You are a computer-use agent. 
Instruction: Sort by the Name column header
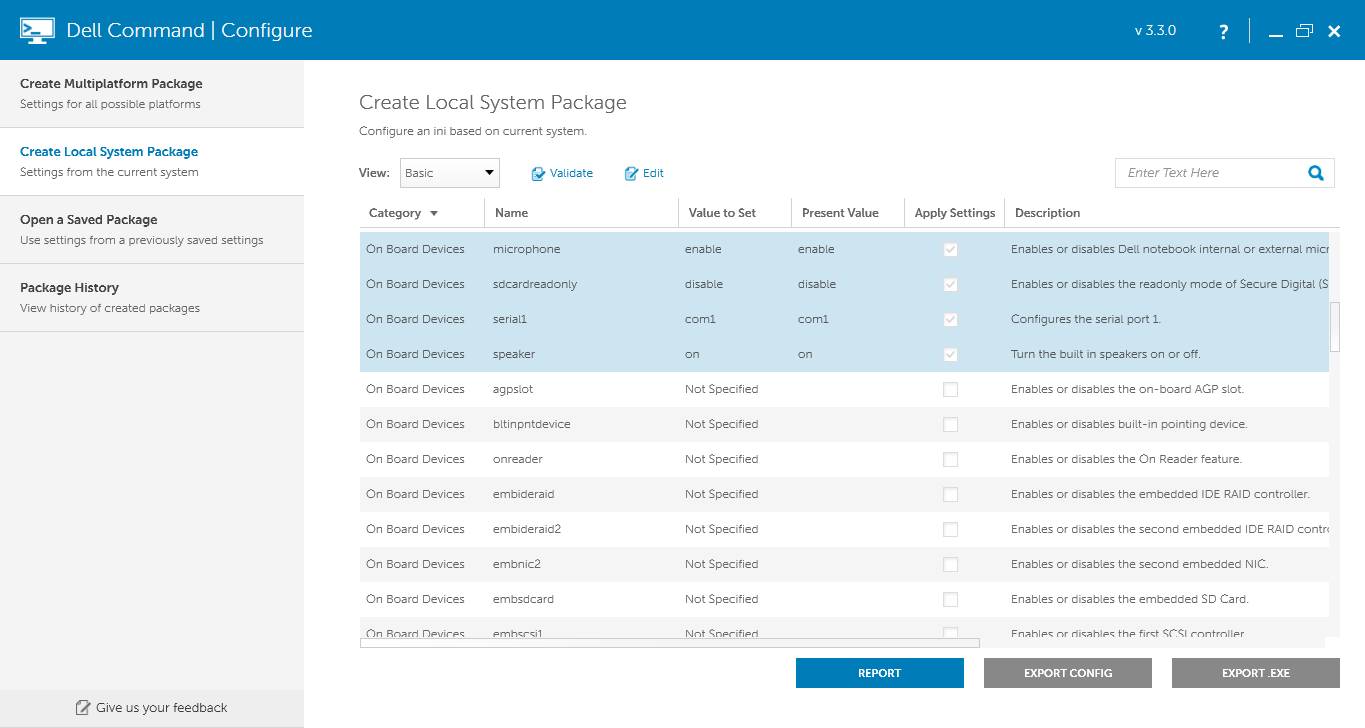pos(511,213)
